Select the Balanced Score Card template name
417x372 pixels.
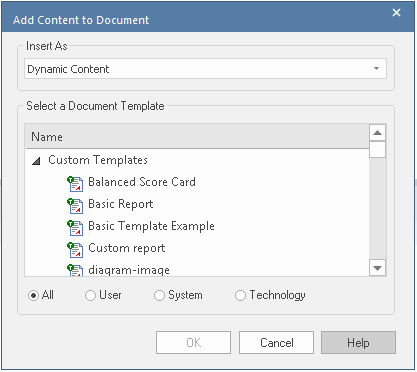142,182
